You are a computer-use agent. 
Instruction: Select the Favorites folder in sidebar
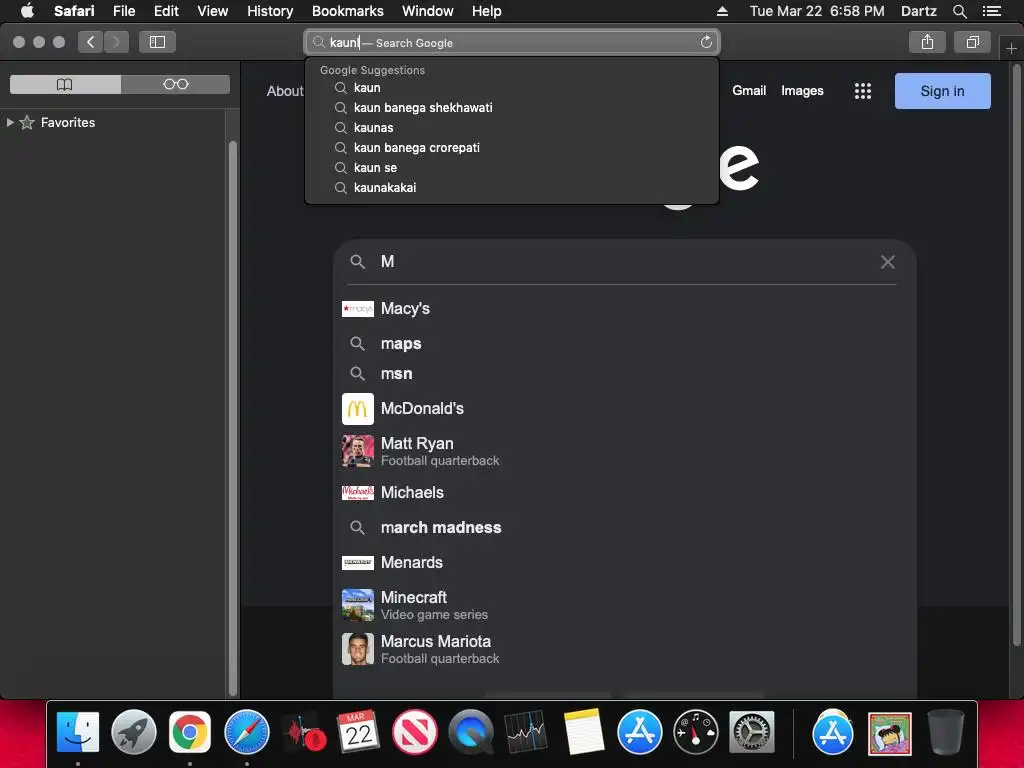[67, 122]
